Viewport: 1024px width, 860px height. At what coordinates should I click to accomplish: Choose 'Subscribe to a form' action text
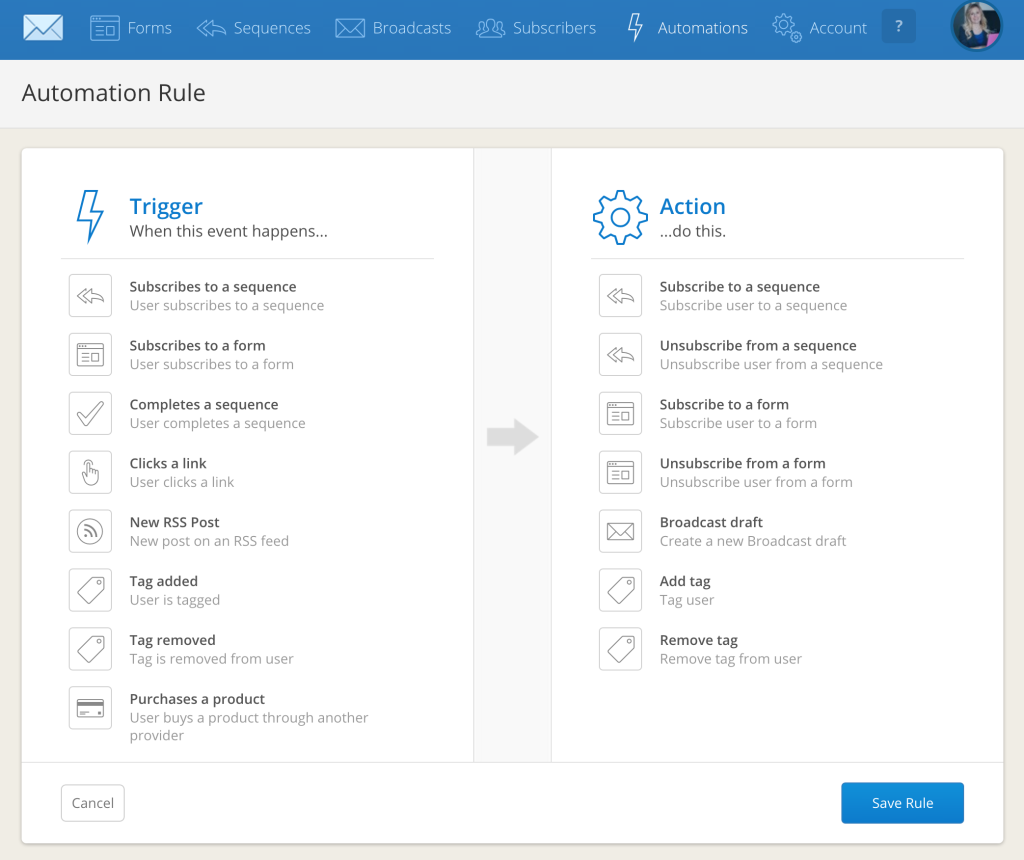click(x=724, y=405)
